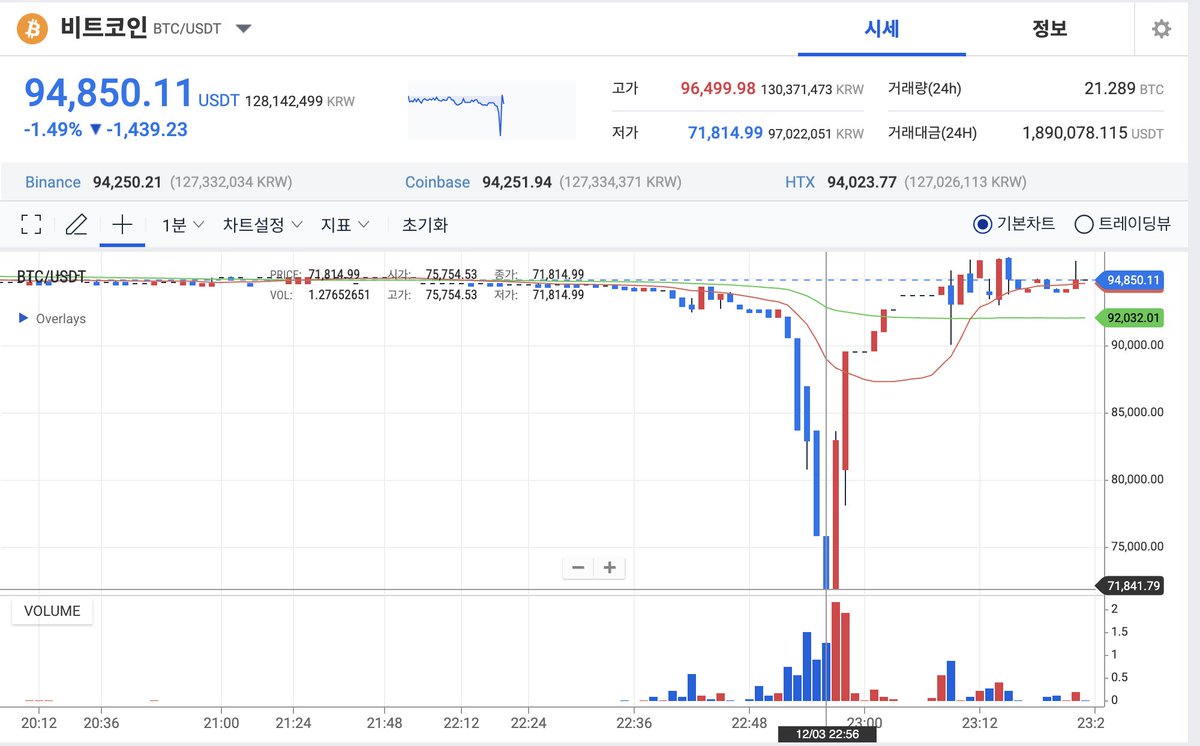Select the pencil drawing tool
Viewport: 1200px width, 746px height.
coord(76,224)
